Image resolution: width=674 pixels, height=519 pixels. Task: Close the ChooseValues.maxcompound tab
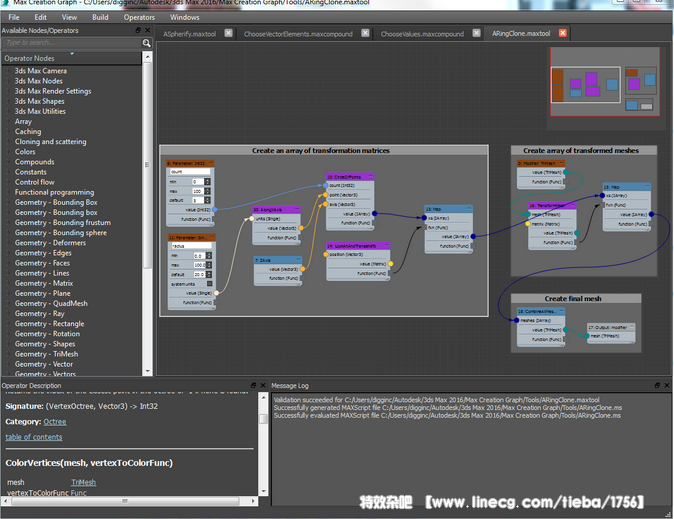pos(476,33)
